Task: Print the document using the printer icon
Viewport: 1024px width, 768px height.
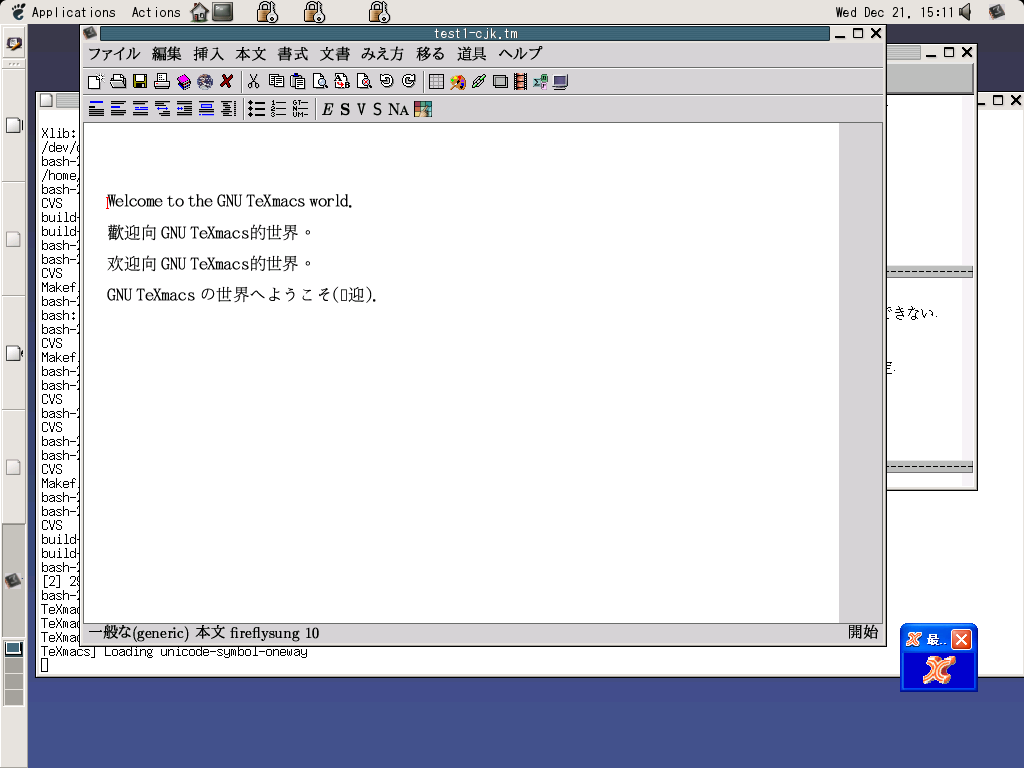Action: [162, 82]
